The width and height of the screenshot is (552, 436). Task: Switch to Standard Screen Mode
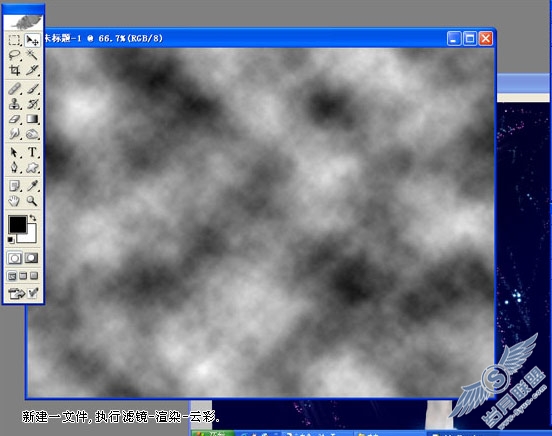12,276
